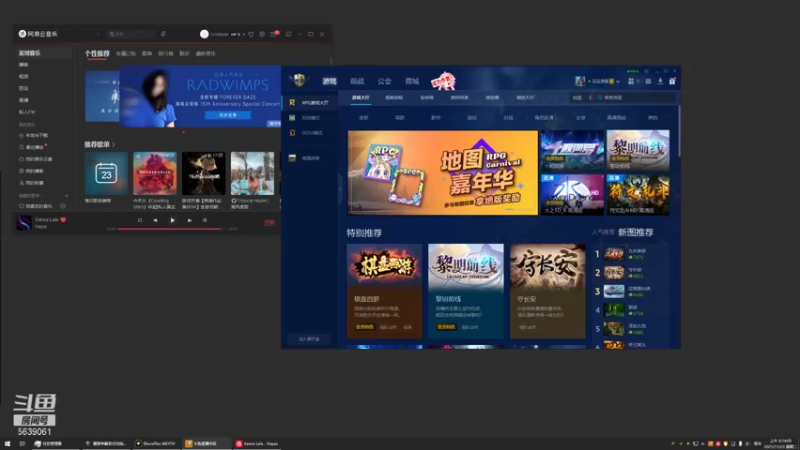The width and height of the screenshot is (800, 450).
Task: Open the download manager icon in game platform
Action: [660, 81]
